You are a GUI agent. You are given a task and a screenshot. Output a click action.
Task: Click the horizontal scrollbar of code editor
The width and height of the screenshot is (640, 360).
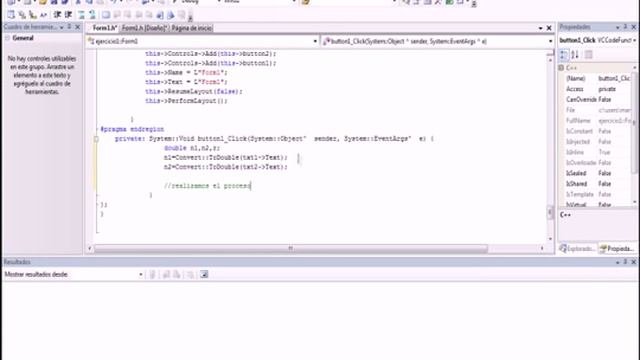pos(291,248)
